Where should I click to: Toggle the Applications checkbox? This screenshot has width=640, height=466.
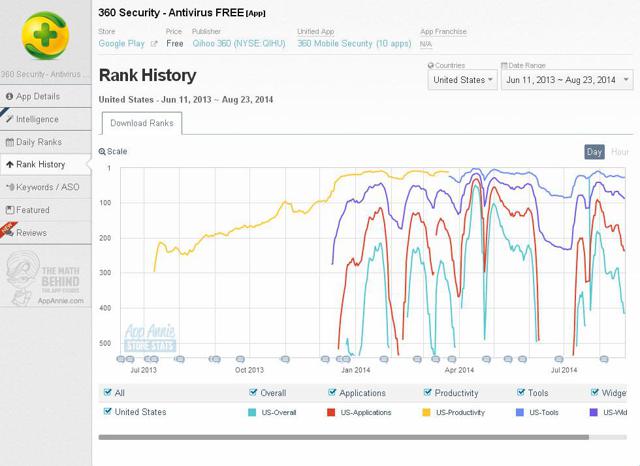coord(332,392)
